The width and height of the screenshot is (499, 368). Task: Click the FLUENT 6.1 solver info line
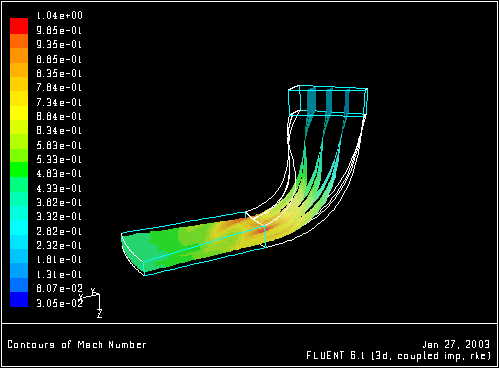(x=399, y=356)
